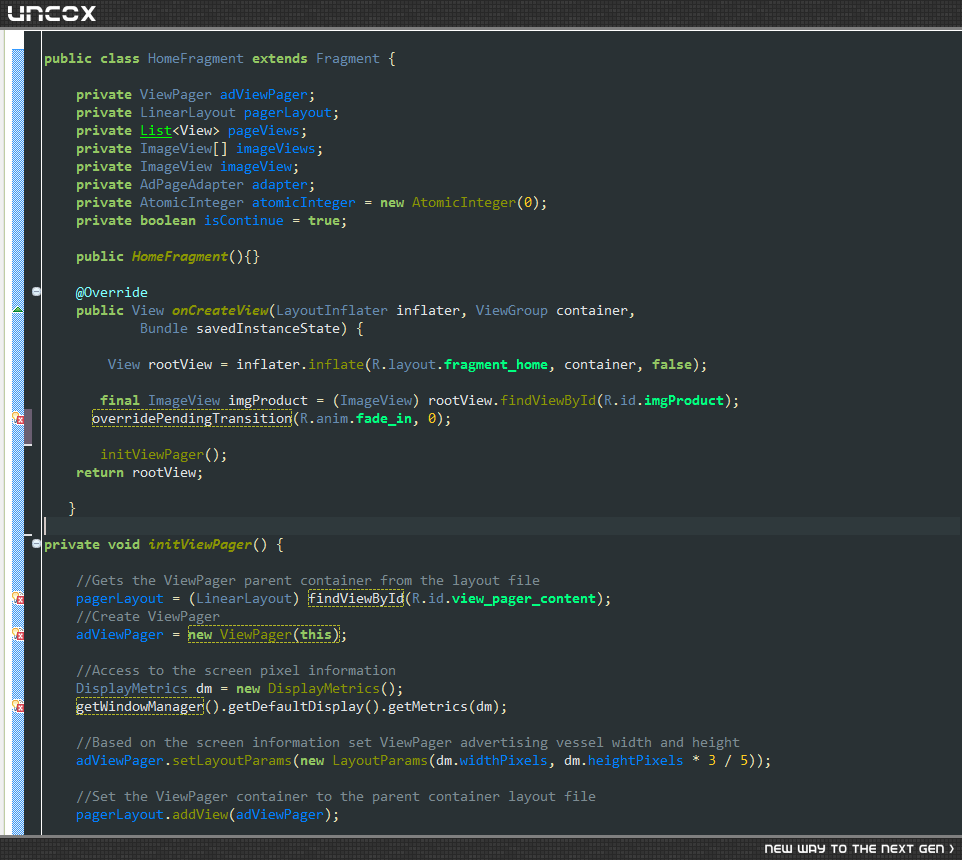Click the imageViews array field name
This screenshot has width=962, height=860.
276,148
